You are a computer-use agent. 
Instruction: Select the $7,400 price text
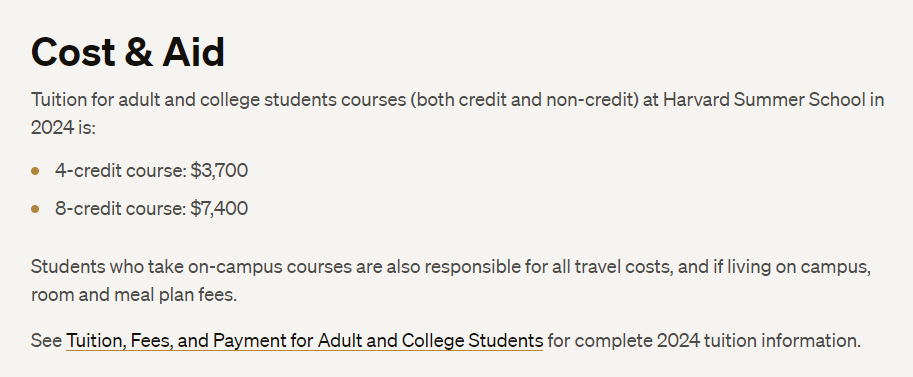[x=219, y=209]
